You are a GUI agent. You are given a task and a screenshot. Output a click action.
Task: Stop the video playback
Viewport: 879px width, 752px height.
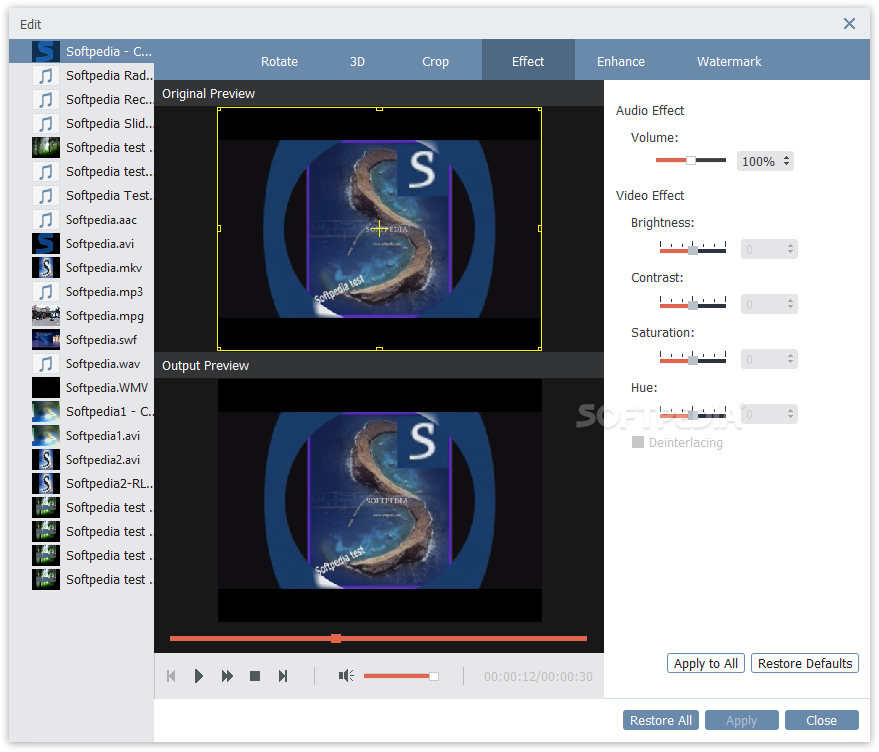[x=255, y=676]
